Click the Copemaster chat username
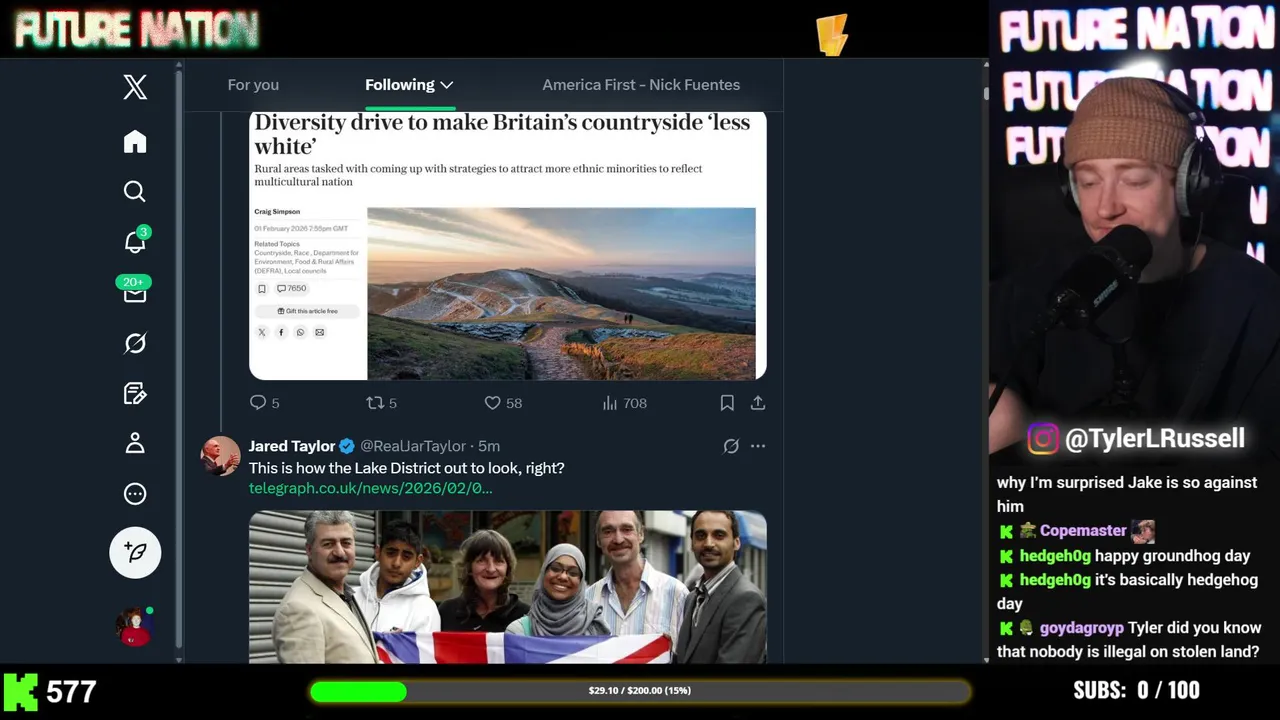The width and height of the screenshot is (1280, 720). (x=1083, y=531)
